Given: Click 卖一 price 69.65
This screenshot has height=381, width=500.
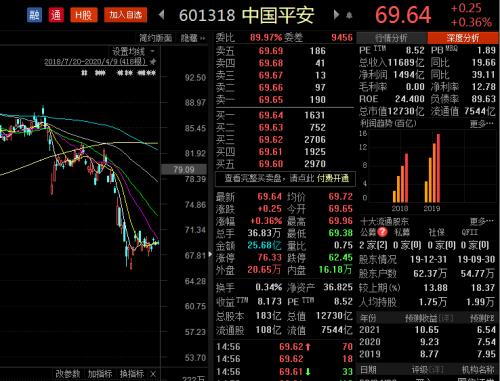Looking at the screenshot, I should coord(271,100).
